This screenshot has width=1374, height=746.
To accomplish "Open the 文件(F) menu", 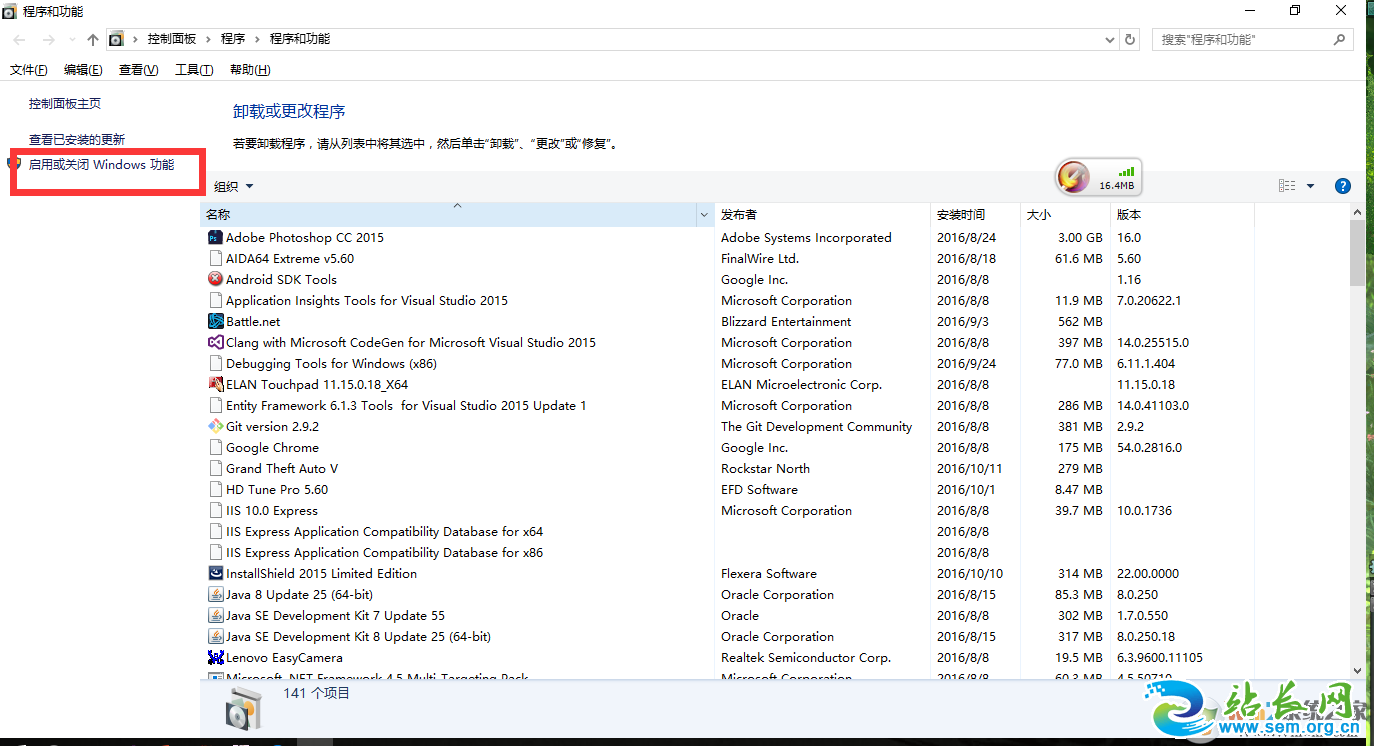I will pos(29,70).
